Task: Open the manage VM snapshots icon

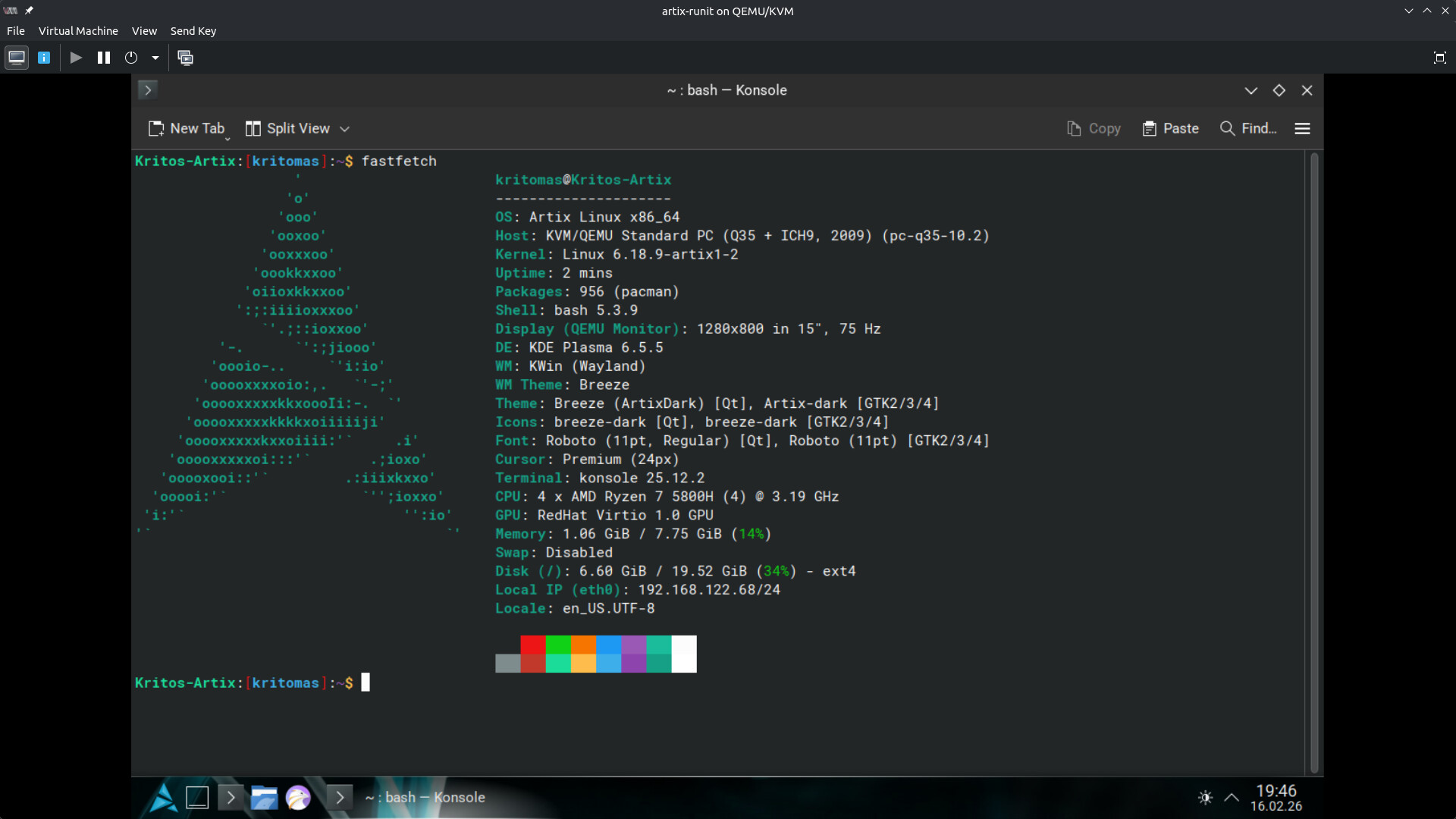Action: (185, 58)
